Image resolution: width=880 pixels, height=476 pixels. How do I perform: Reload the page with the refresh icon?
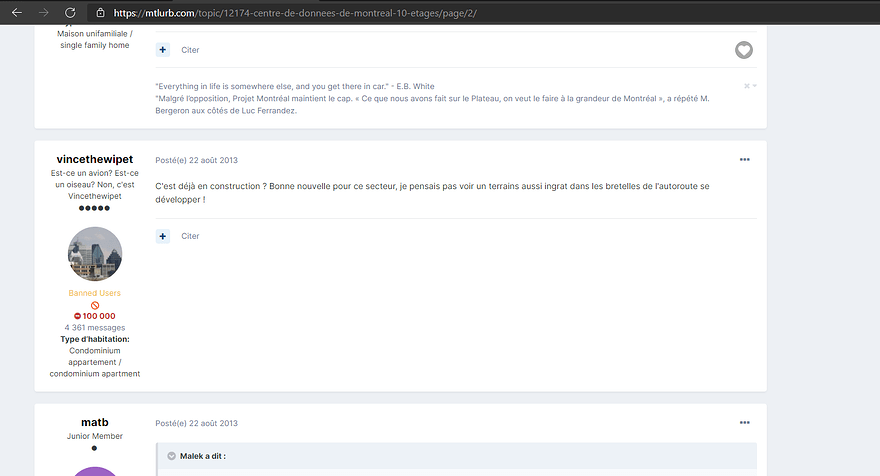70,12
